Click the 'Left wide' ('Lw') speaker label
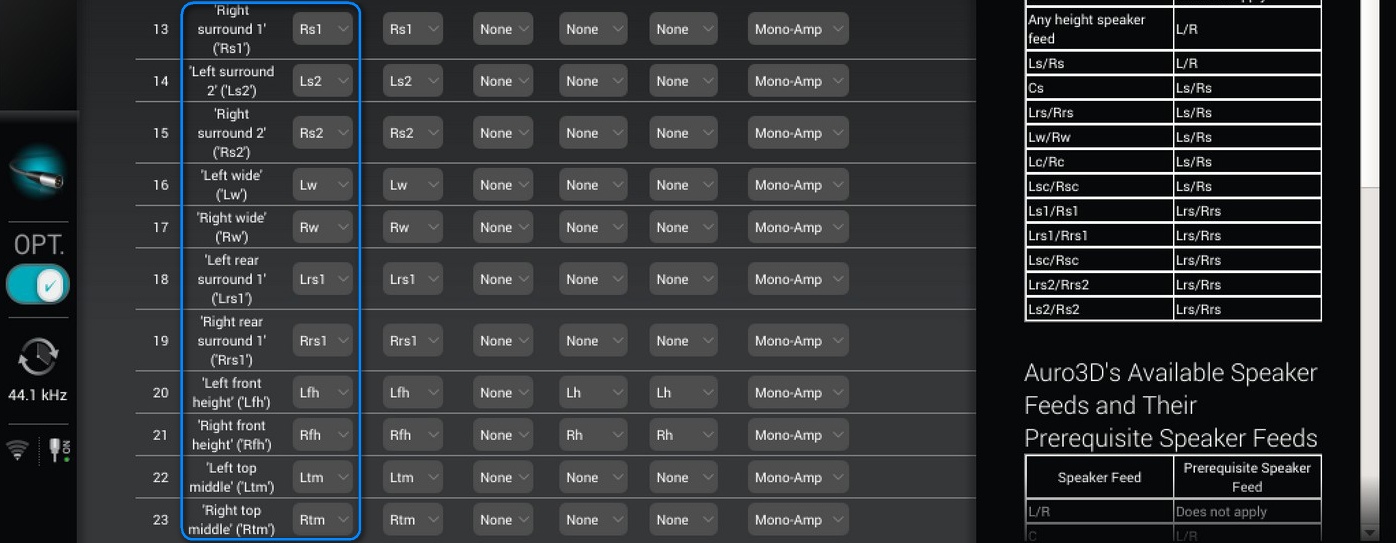The image size is (1396, 543). (x=232, y=185)
